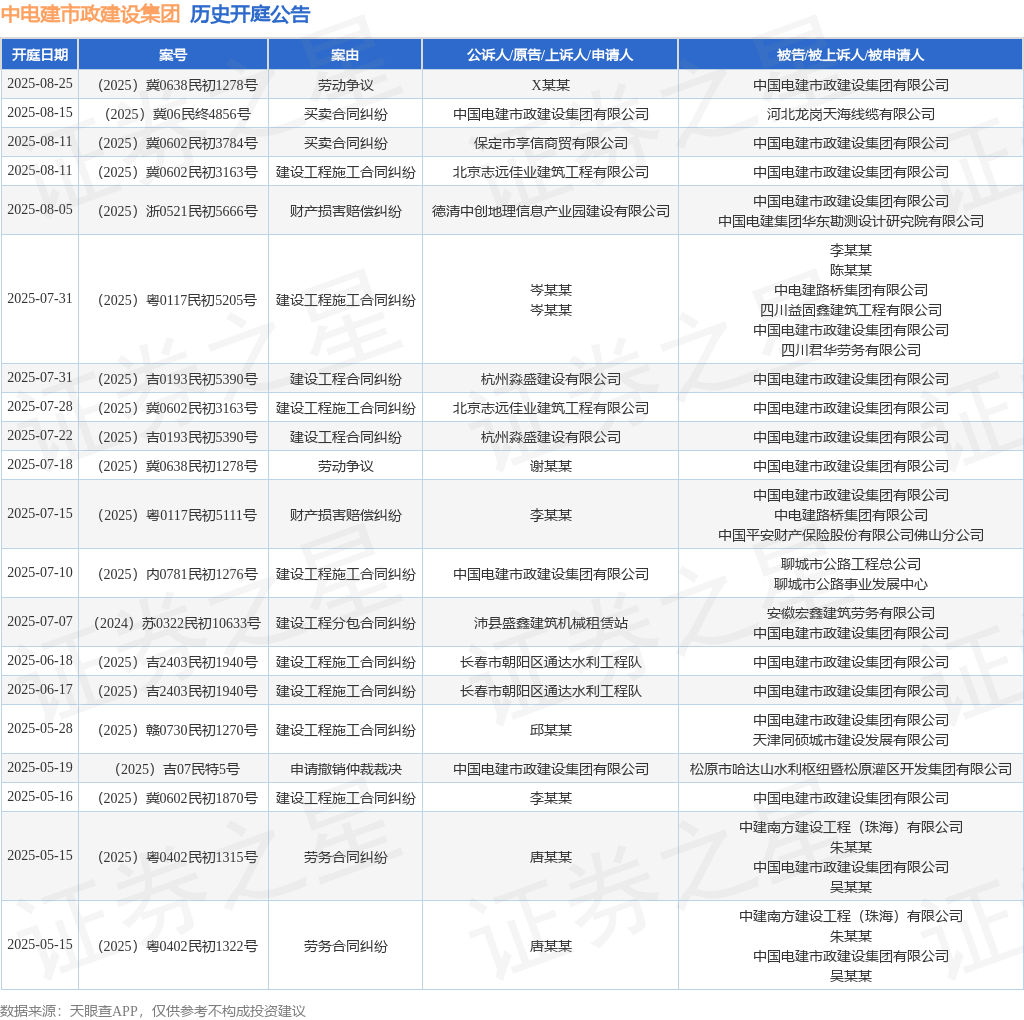The image size is (1024, 1020).
Task: Select the date 2025-05-19
Action: pos(40,767)
